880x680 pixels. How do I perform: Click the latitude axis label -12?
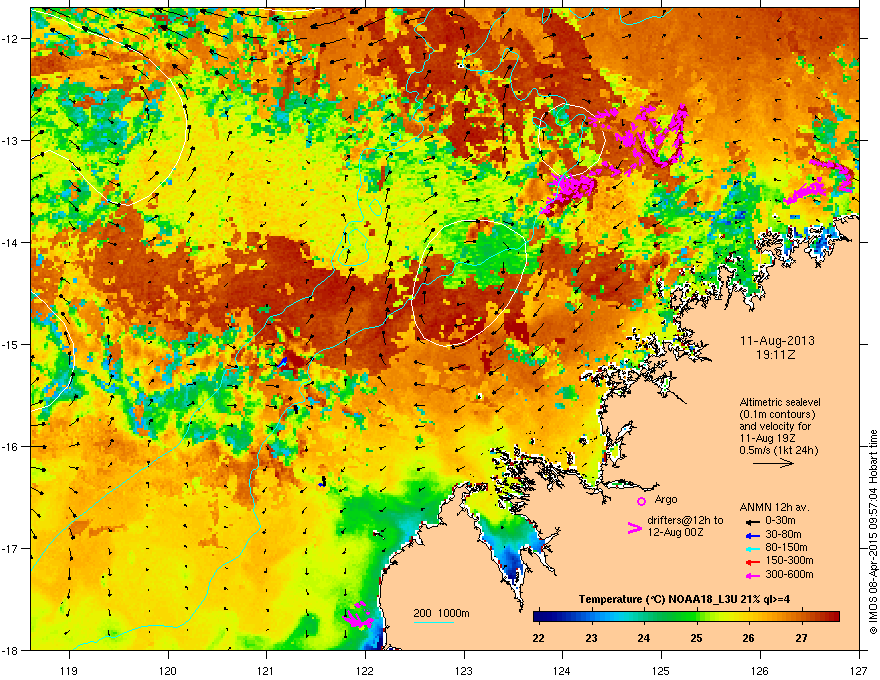tap(10, 39)
